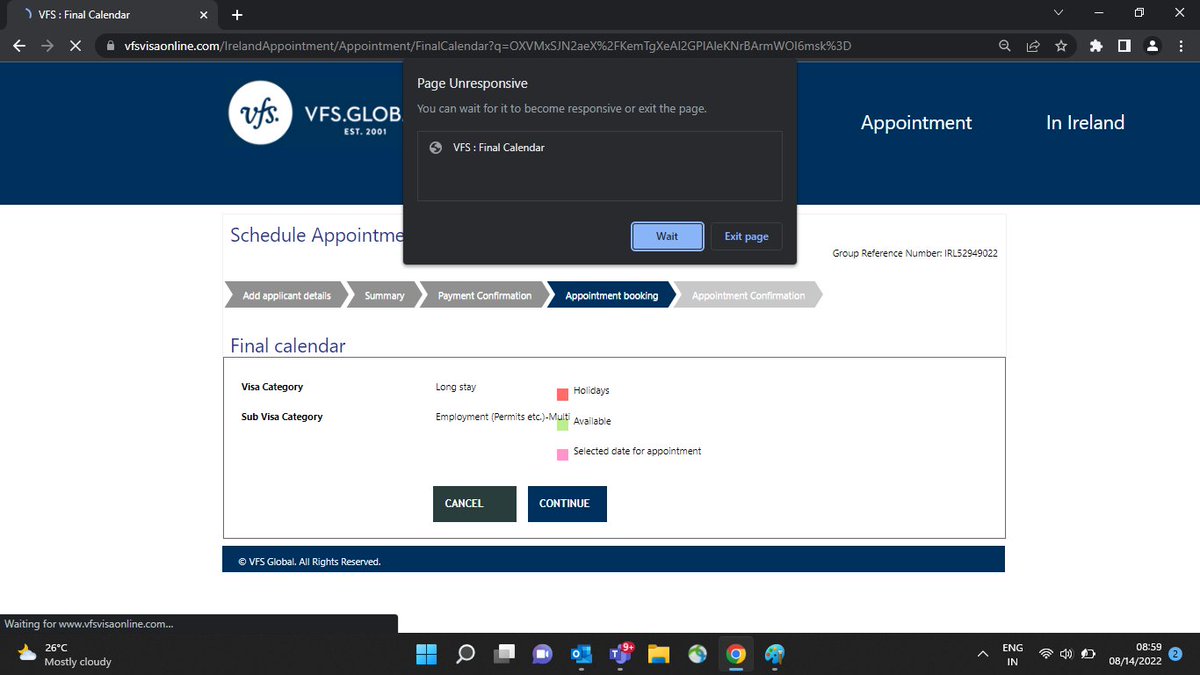Toggle the browser side panel icon

[x=1124, y=46]
